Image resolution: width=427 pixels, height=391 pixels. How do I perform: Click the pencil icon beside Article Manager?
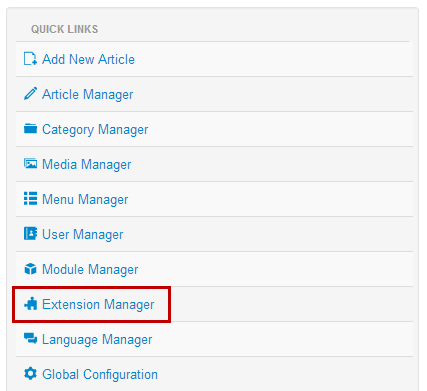(30, 94)
